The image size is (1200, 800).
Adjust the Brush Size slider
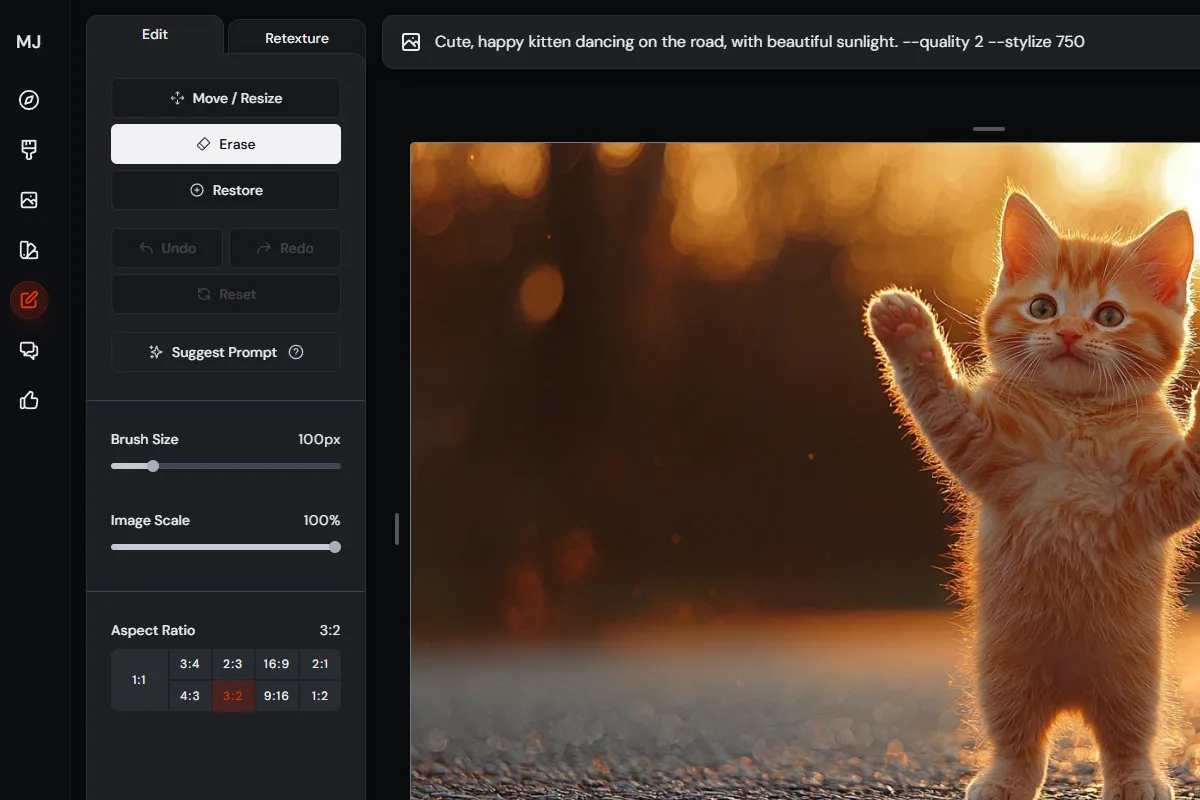tap(226, 466)
